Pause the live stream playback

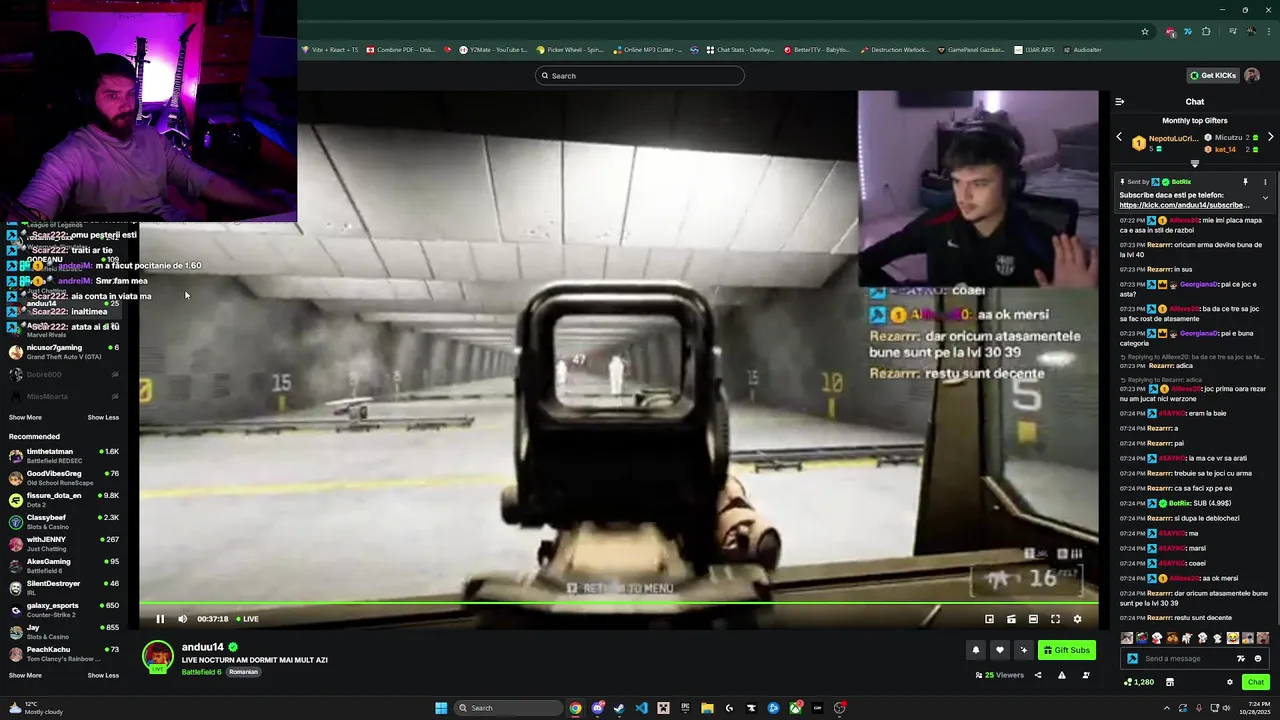160,619
